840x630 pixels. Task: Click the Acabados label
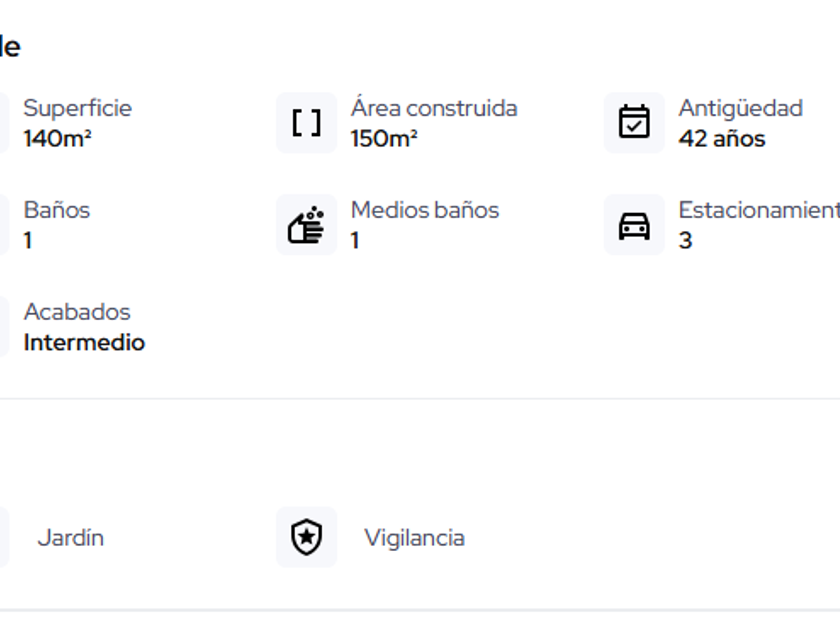coord(77,312)
